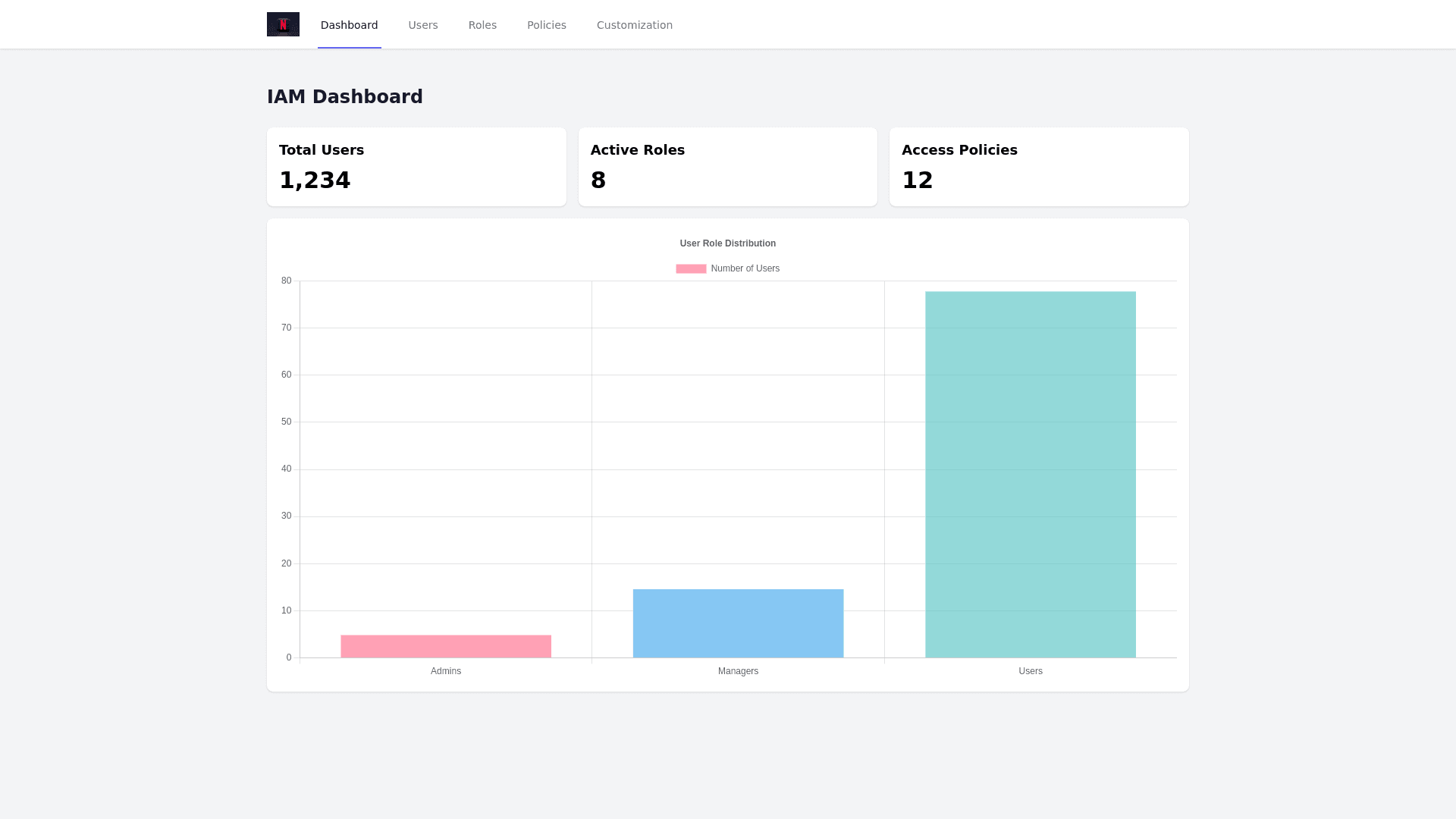
Task: Go to the Policies tab
Action: (546, 25)
